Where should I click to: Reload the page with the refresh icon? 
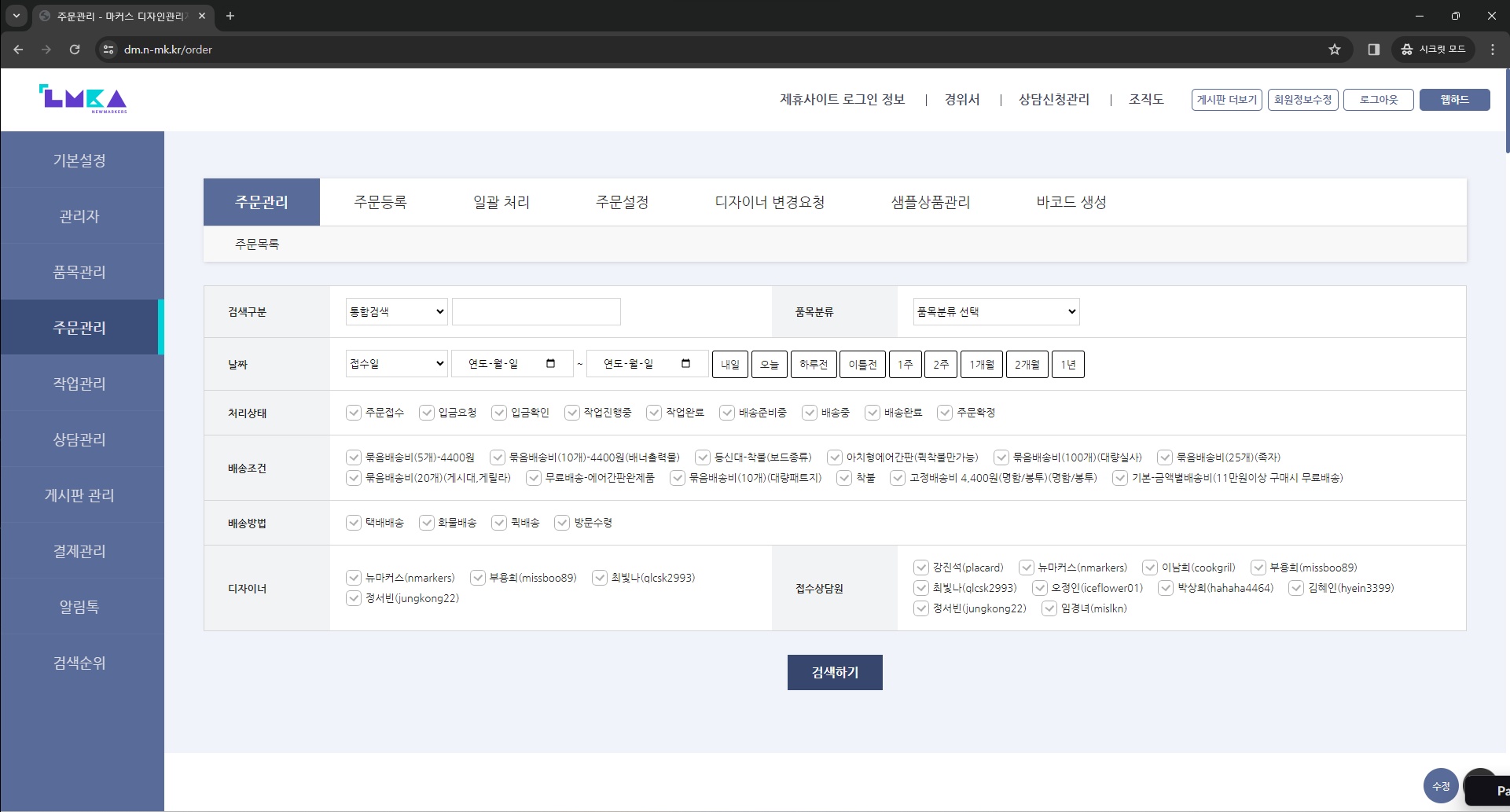pyautogui.click(x=75, y=50)
